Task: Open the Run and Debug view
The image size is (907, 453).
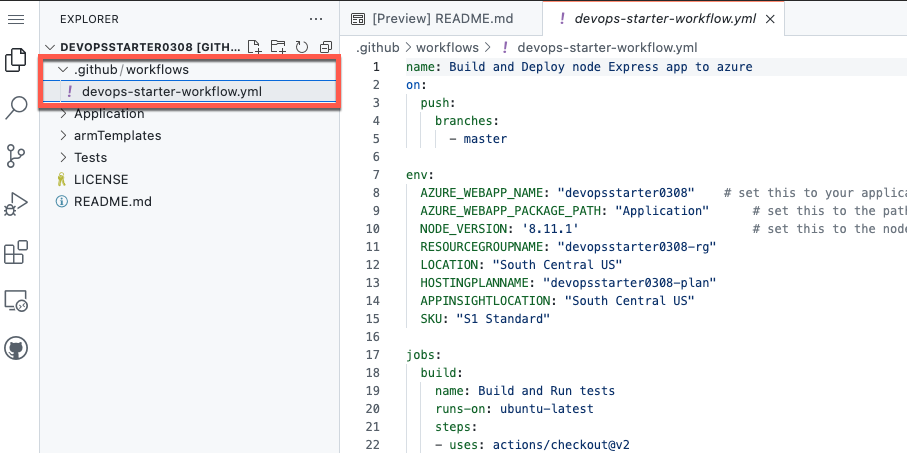Action: click(x=16, y=204)
